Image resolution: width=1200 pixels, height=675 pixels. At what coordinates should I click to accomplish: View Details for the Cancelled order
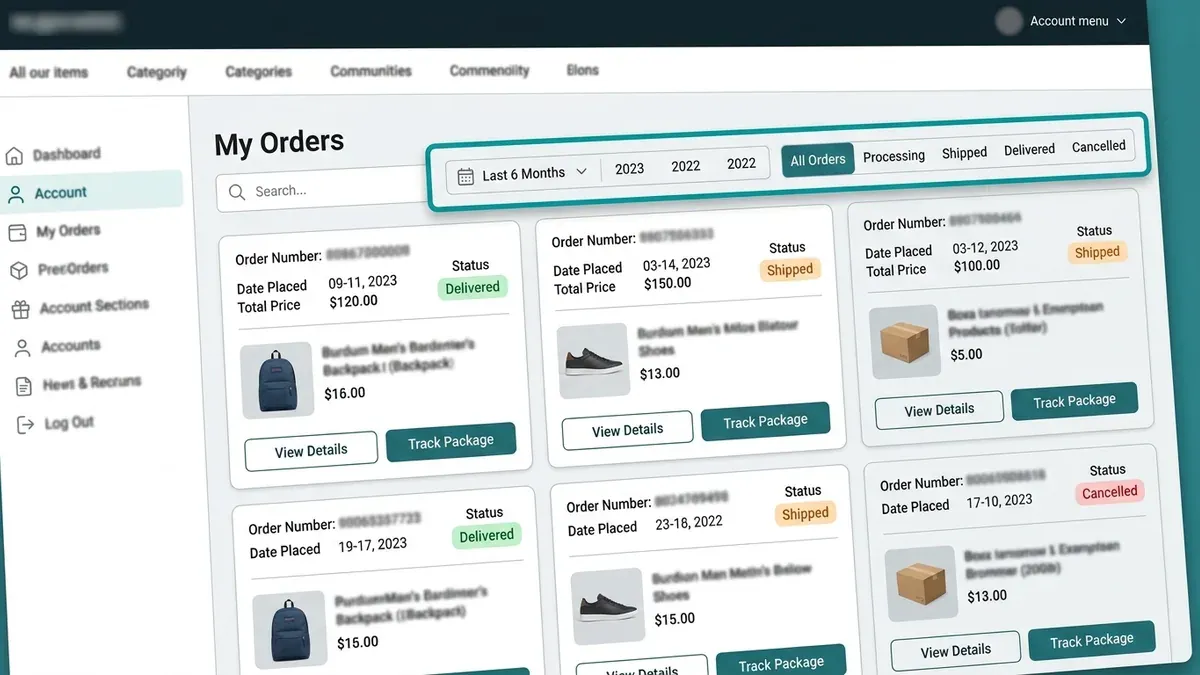pyautogui.click(x=955, y=651)
